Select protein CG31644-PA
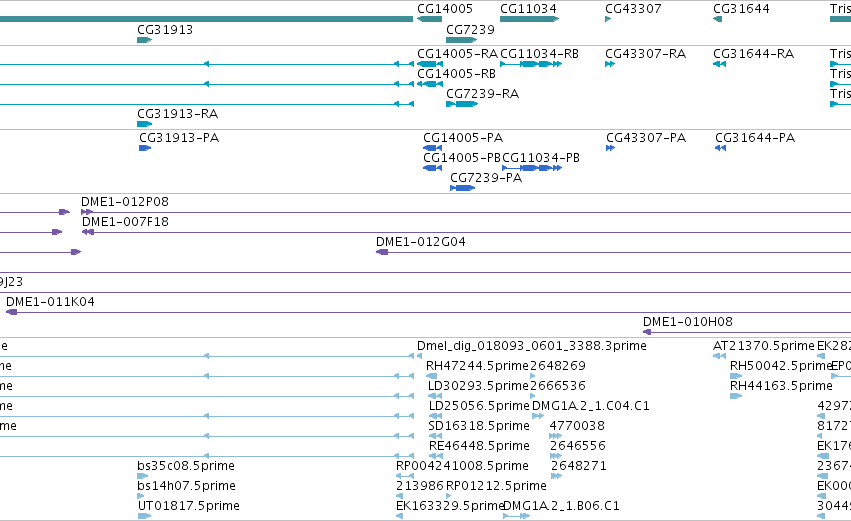This screenshot has height=521, width=851. coord(720,148)
